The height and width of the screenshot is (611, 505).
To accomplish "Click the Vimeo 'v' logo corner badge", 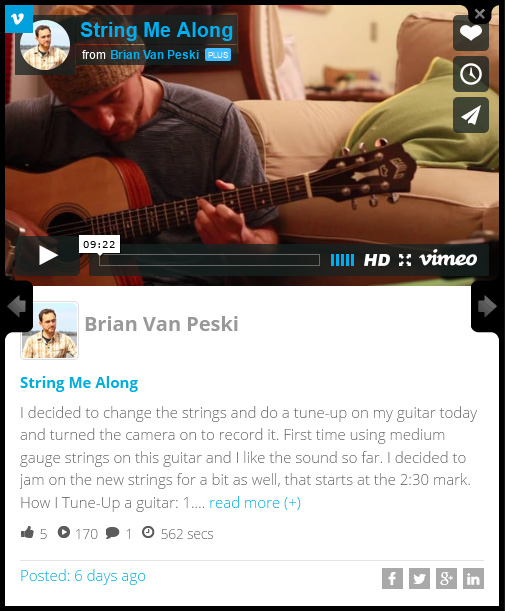I will (x=19, y=19).
